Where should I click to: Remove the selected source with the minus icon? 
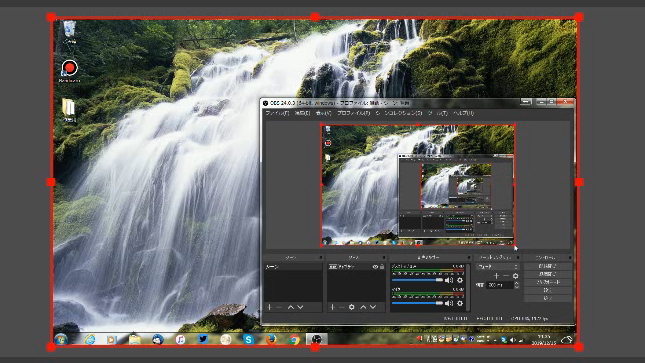(x=342, y=307)
